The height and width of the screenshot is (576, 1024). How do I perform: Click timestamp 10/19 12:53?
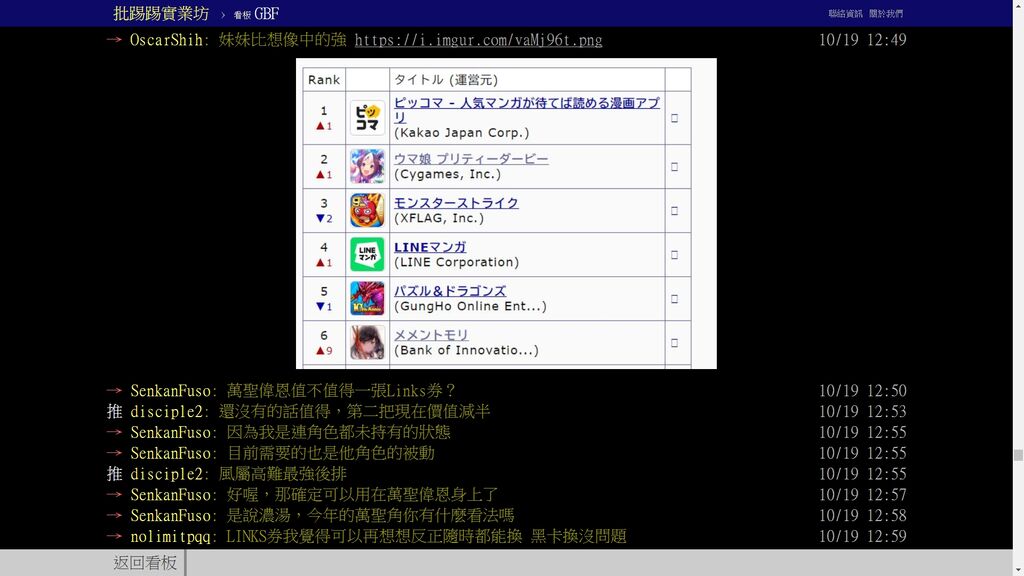click(x=863, y=411)
